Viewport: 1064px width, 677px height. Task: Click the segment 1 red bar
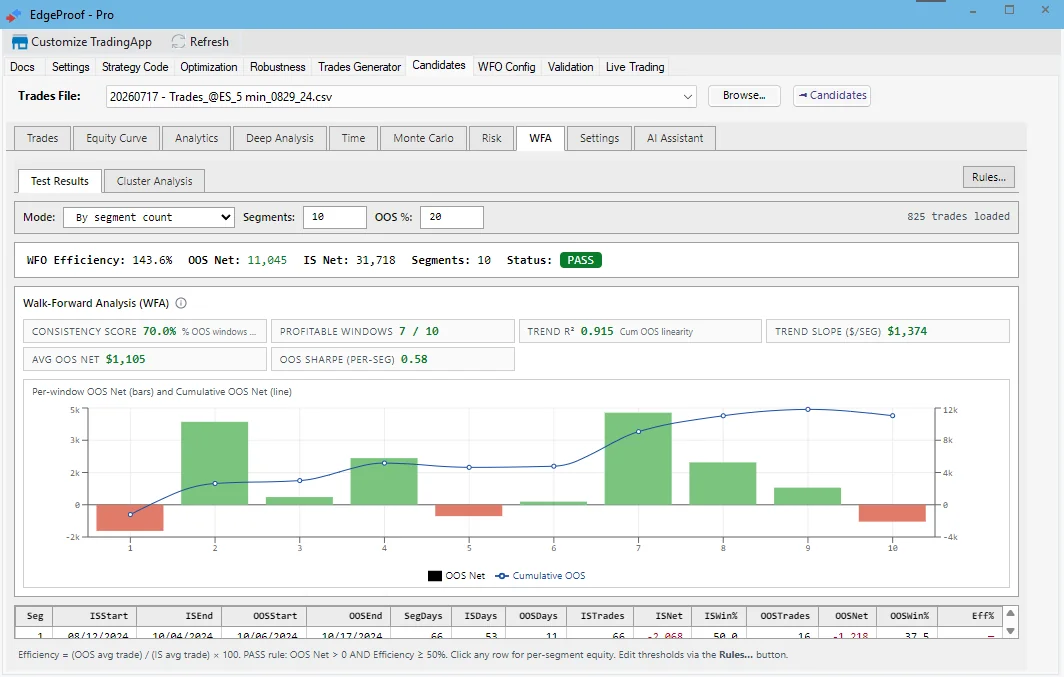pos(130,518)
